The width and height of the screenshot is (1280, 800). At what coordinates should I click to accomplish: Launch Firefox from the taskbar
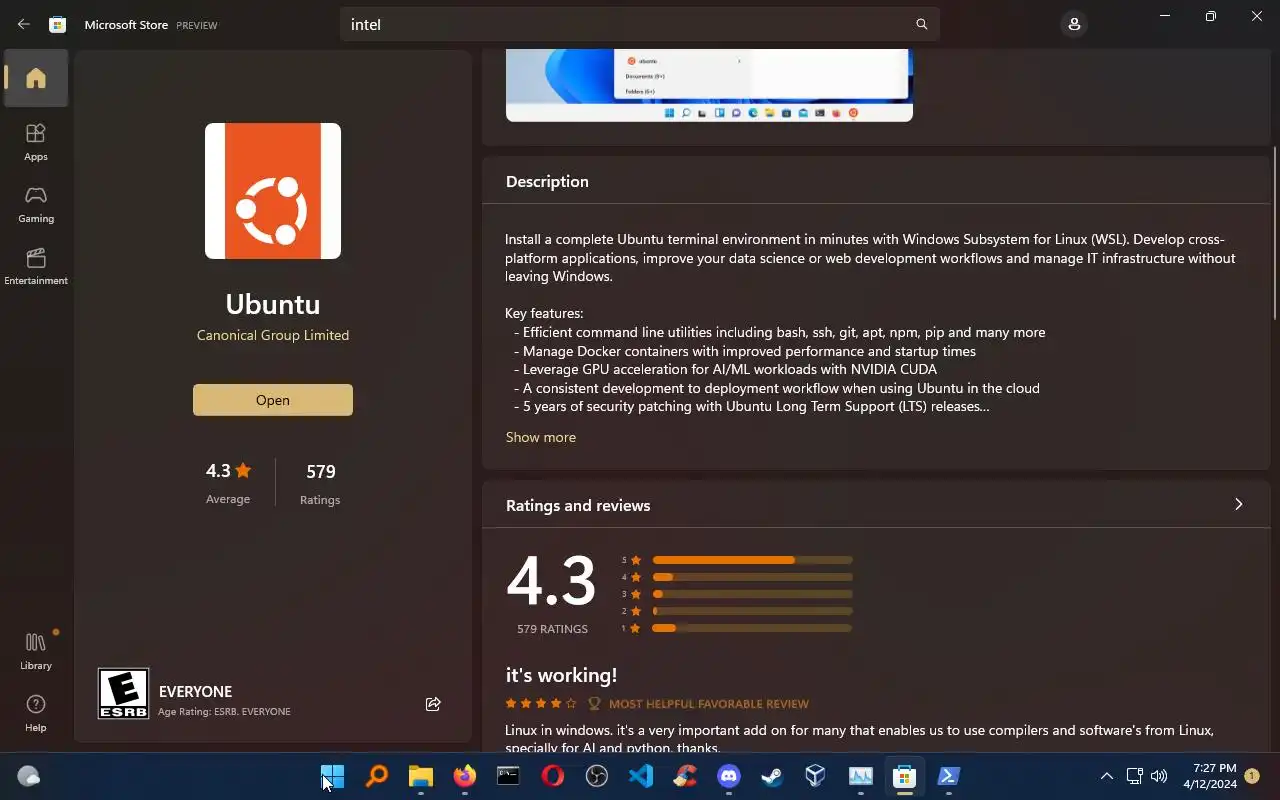pos(464,776)
